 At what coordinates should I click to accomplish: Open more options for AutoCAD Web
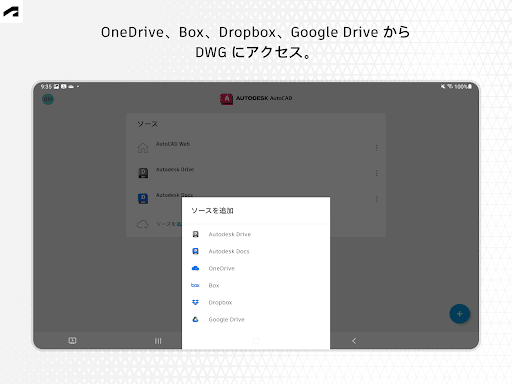pos(377,147)
